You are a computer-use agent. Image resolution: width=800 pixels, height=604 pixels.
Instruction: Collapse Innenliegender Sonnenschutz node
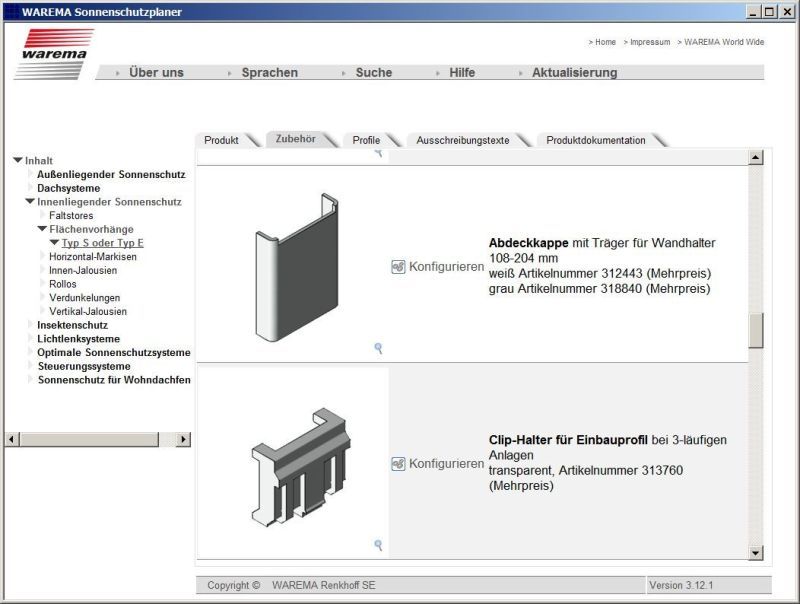click(x=30, y=202)
